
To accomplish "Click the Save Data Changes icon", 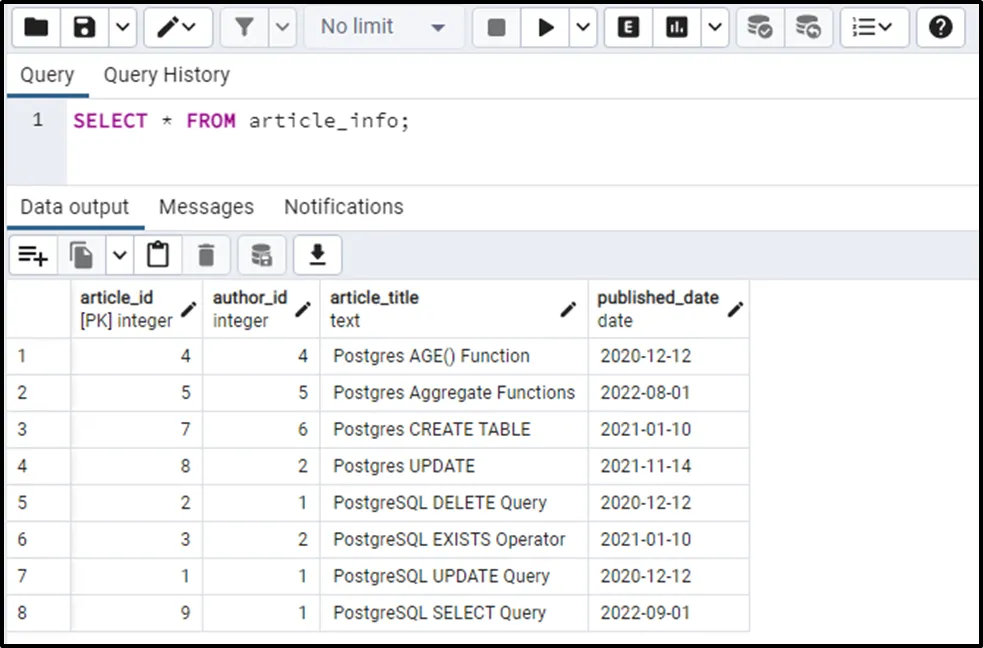I will (x=261, y=256).
